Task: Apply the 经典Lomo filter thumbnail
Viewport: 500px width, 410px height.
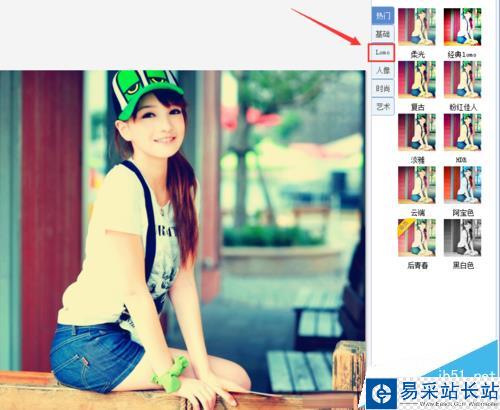Action: pyautogui.click(x=463, y=27)
